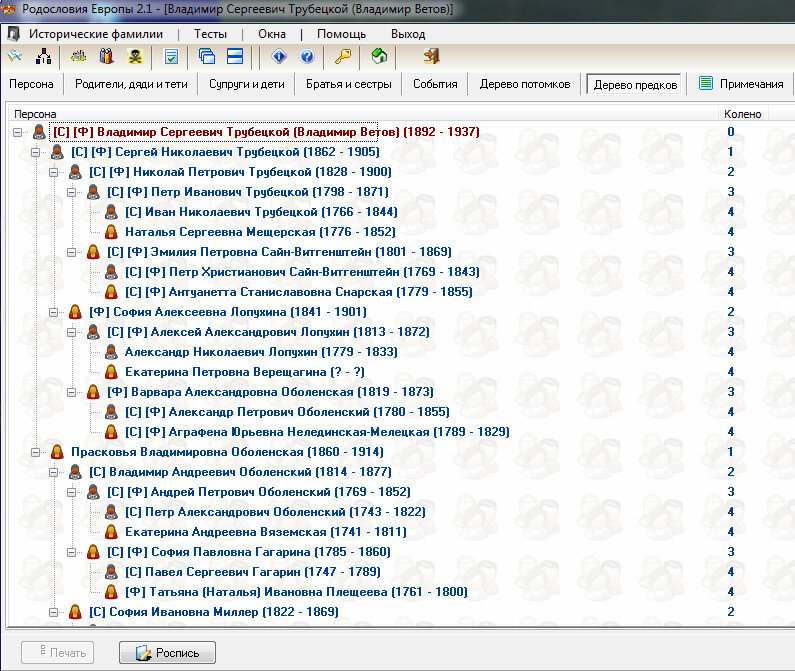
Task: Click the crown toolbar icon
Action: [79, 56]
